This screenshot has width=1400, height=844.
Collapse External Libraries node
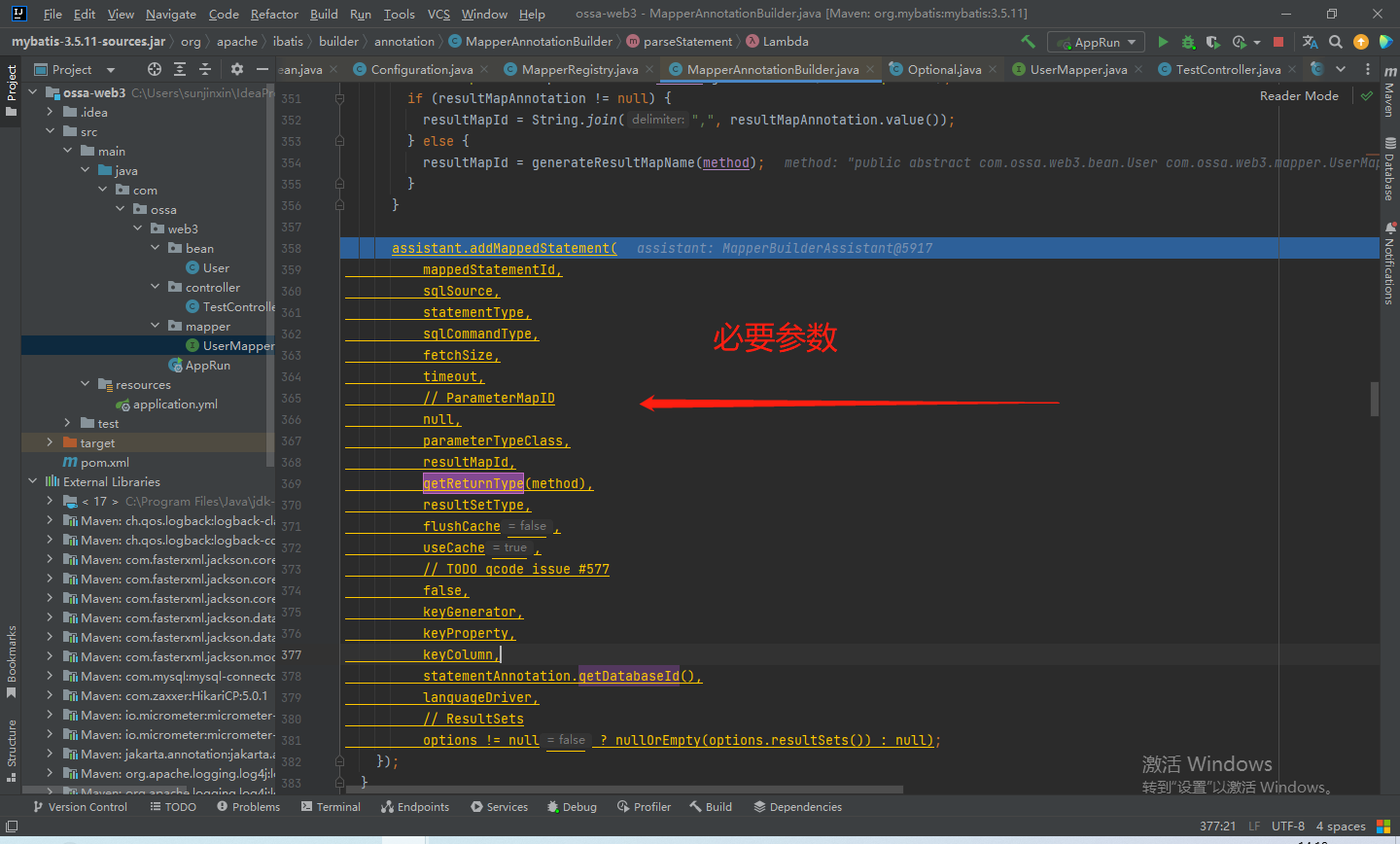pyautogui.click(x=32, y=481)
